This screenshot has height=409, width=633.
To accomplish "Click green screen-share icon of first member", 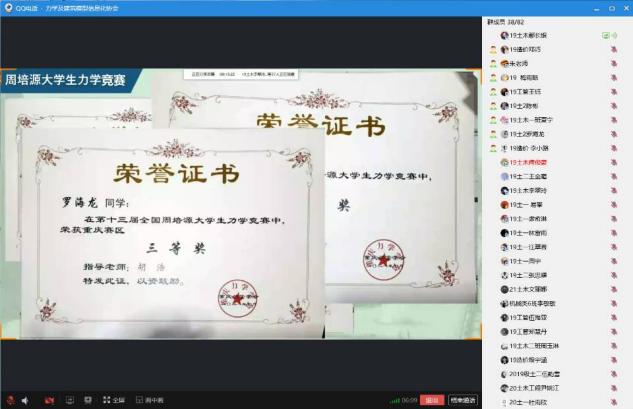I will tap(605, 35).
